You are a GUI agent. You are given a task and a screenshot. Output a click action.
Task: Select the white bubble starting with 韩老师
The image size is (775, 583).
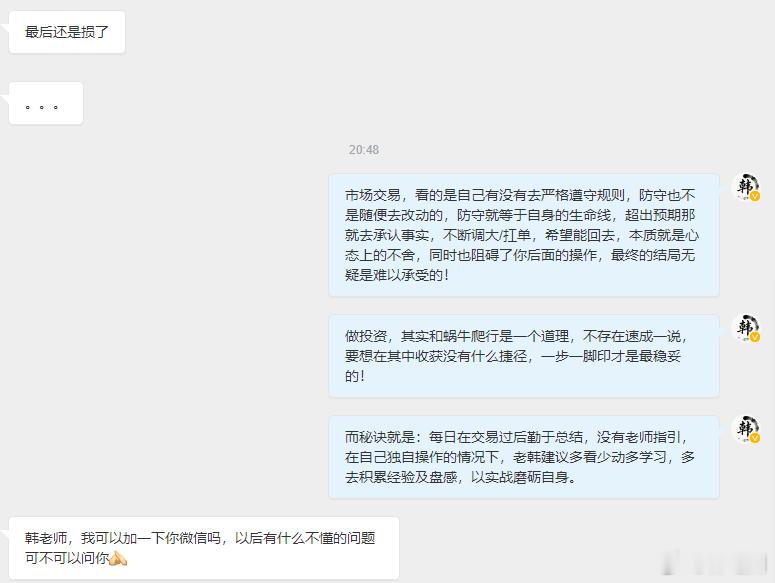(204, 548)
